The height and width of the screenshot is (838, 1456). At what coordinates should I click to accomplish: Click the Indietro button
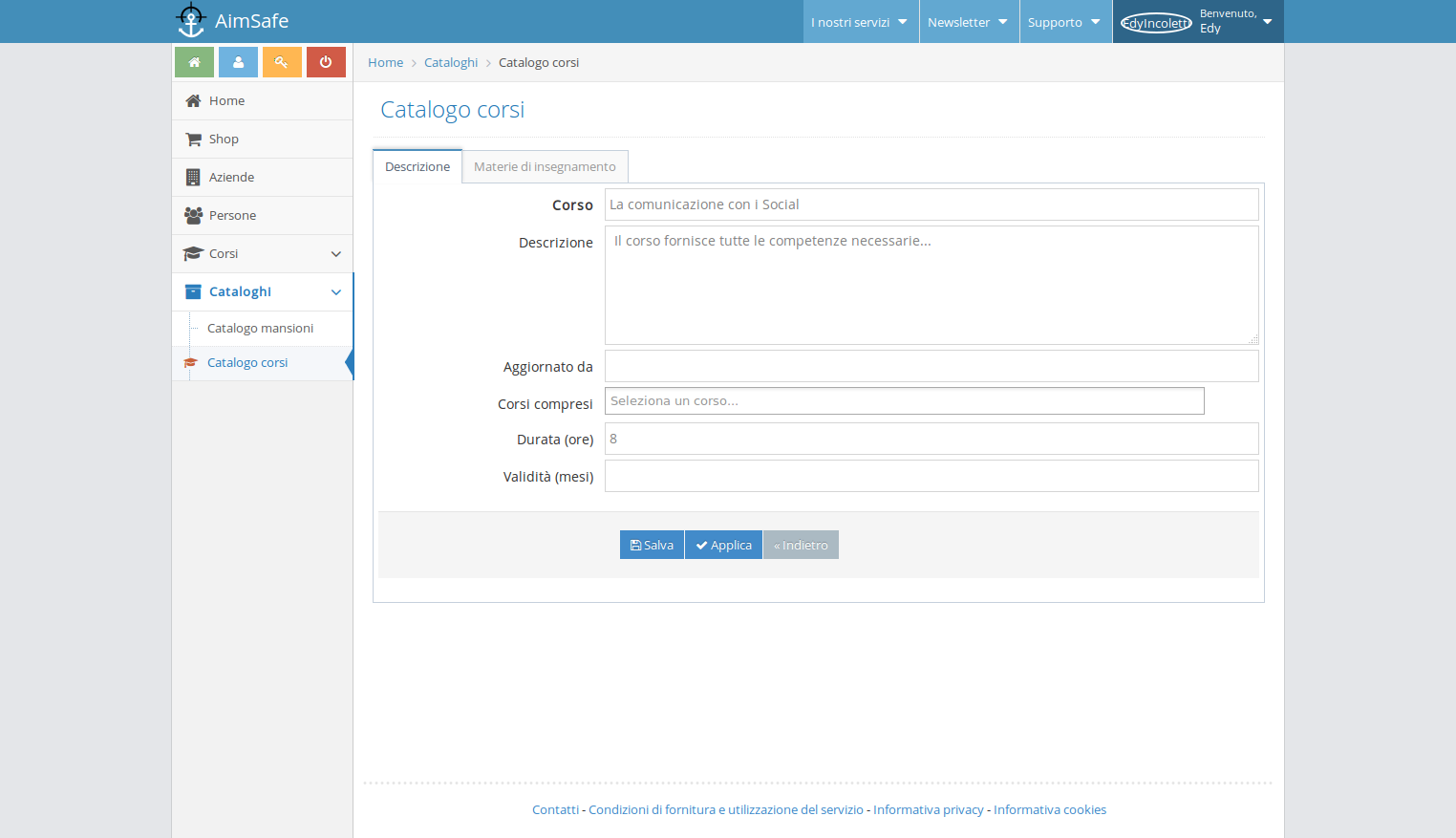tap(801, 545)
